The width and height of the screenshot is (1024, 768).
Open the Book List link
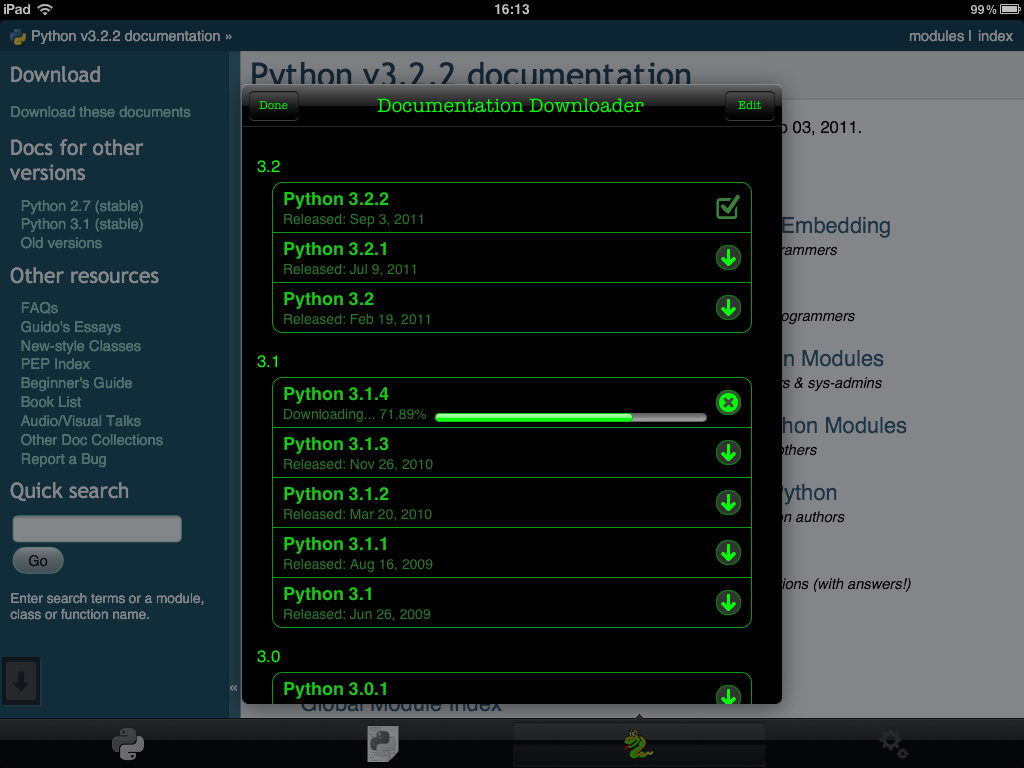coord(51,402)
